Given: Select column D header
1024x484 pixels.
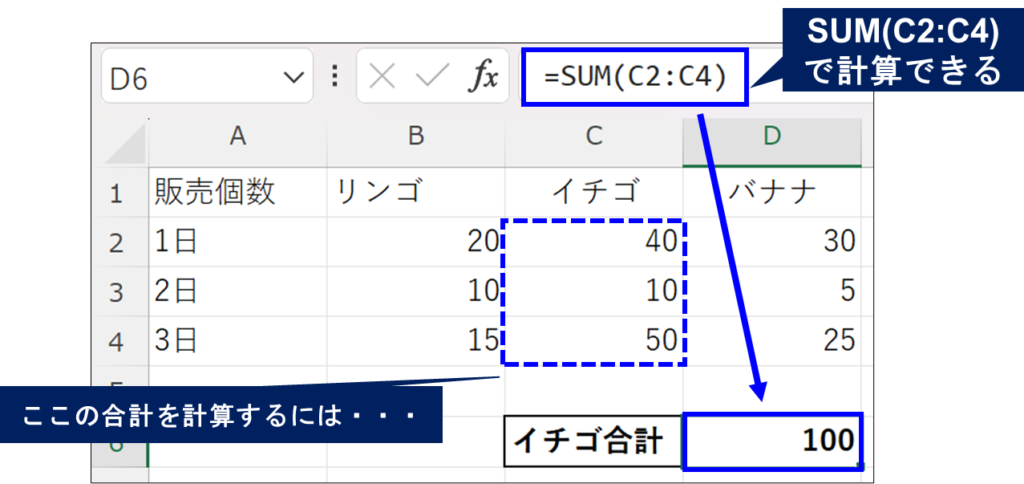Looking at the screenshot, I should 771,139.
